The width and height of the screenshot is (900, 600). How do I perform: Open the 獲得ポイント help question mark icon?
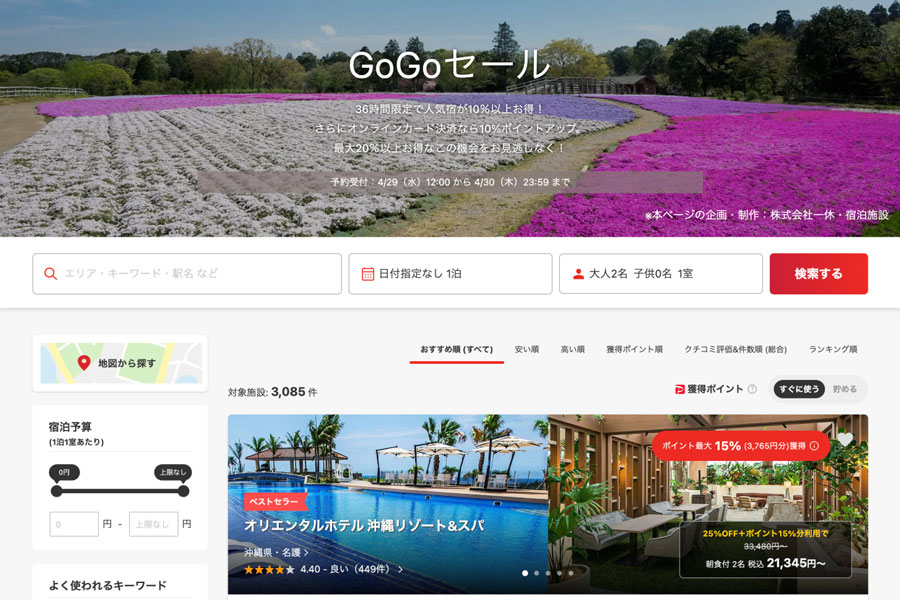[753, 388]
